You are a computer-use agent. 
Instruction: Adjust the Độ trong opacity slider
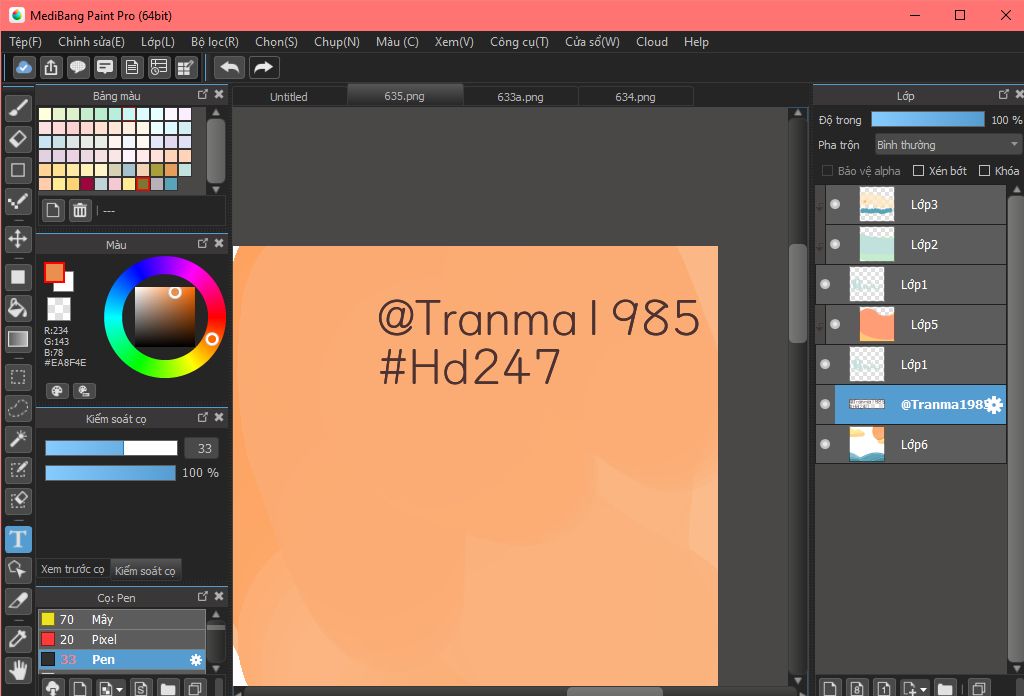tap(927, 119)
